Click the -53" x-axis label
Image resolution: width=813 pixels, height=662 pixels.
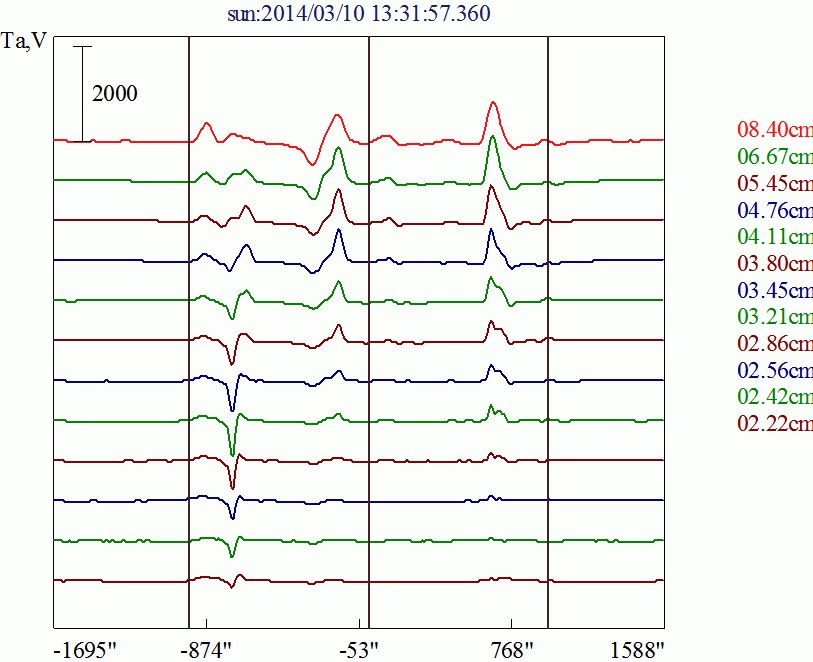359,650
